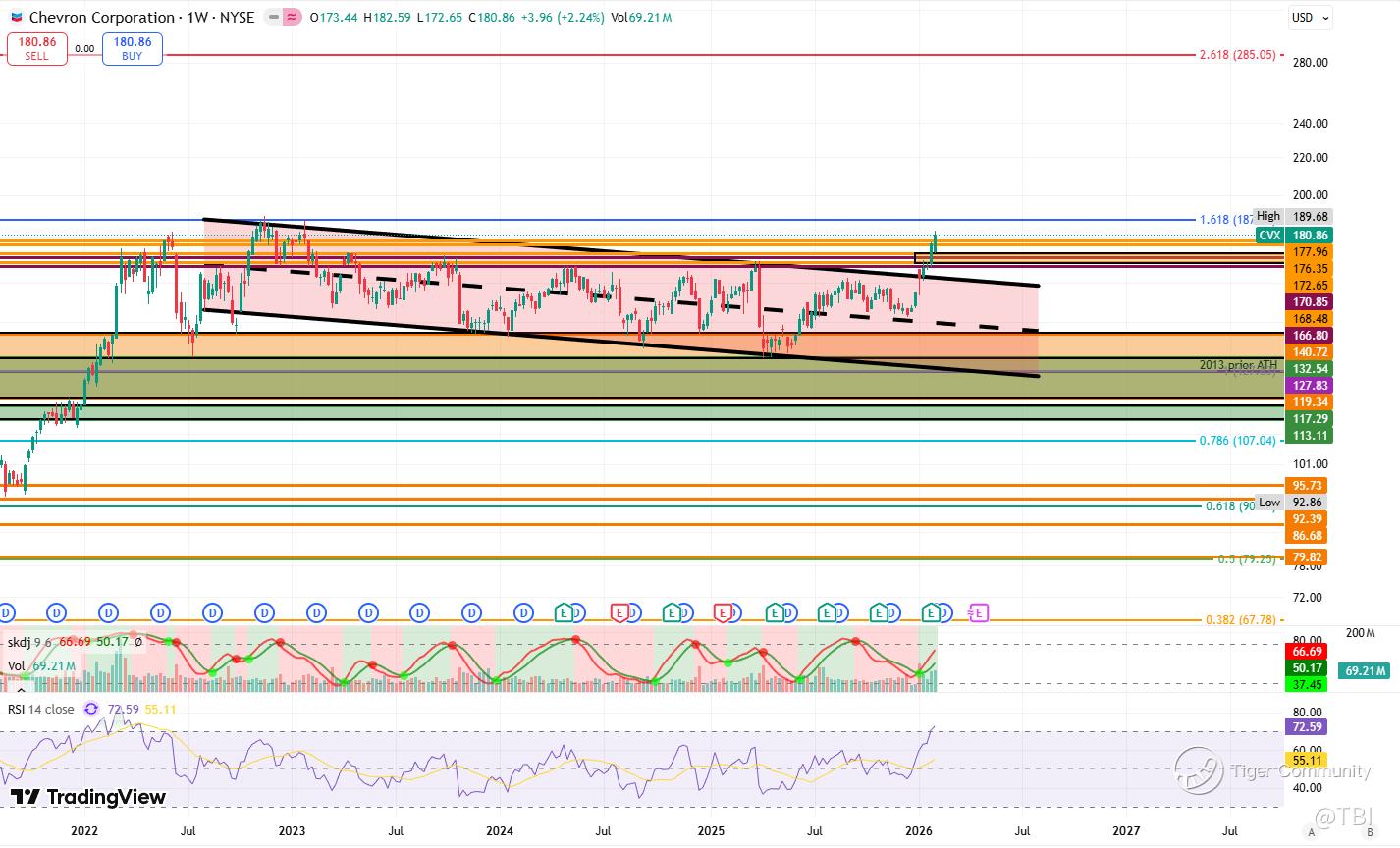Click the purple 127.83 price label
1400x848 pixels.
pos(1309,386)
